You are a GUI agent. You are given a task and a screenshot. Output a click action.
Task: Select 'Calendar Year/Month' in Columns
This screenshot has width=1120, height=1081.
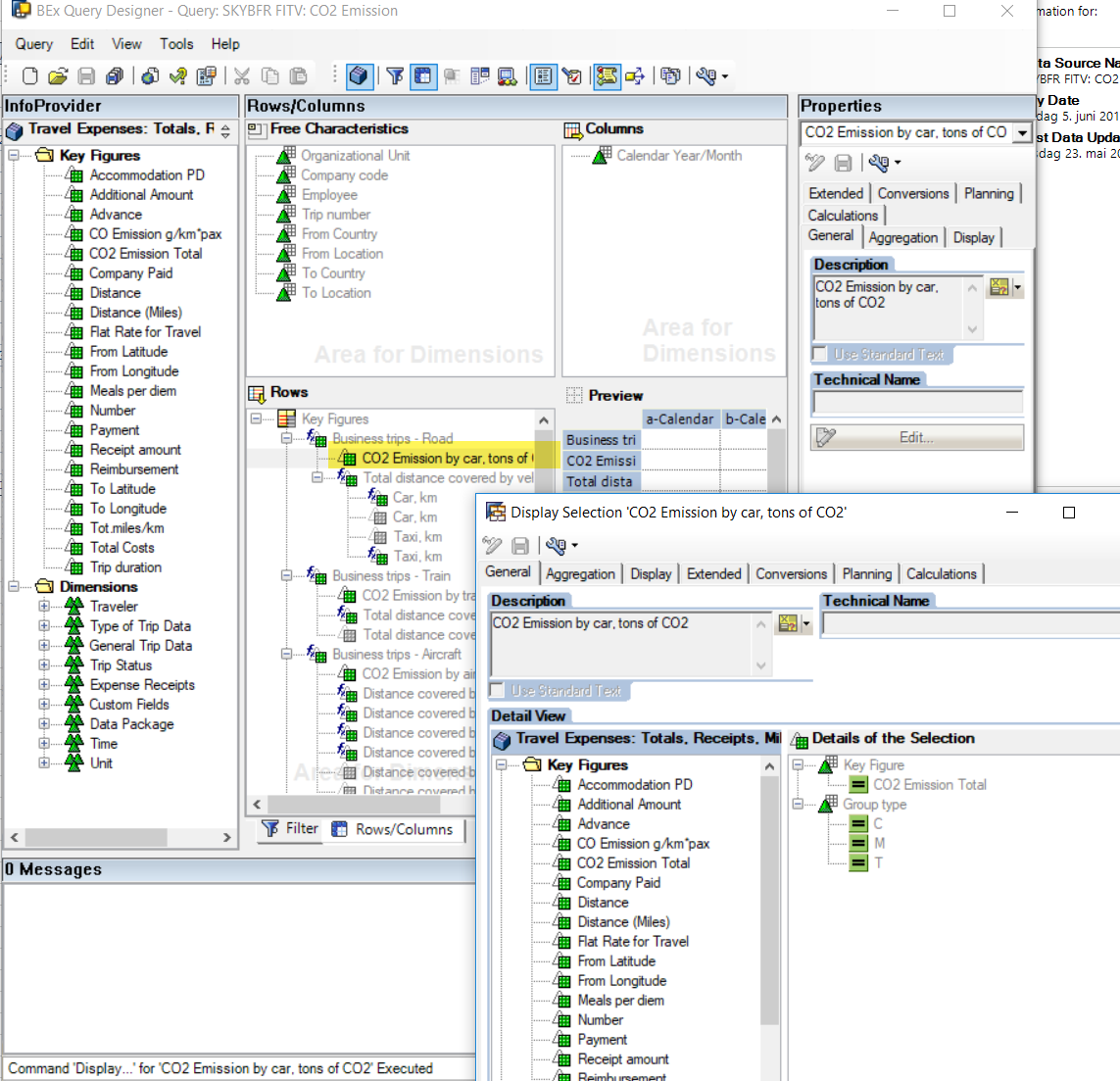tap(679, 156)
